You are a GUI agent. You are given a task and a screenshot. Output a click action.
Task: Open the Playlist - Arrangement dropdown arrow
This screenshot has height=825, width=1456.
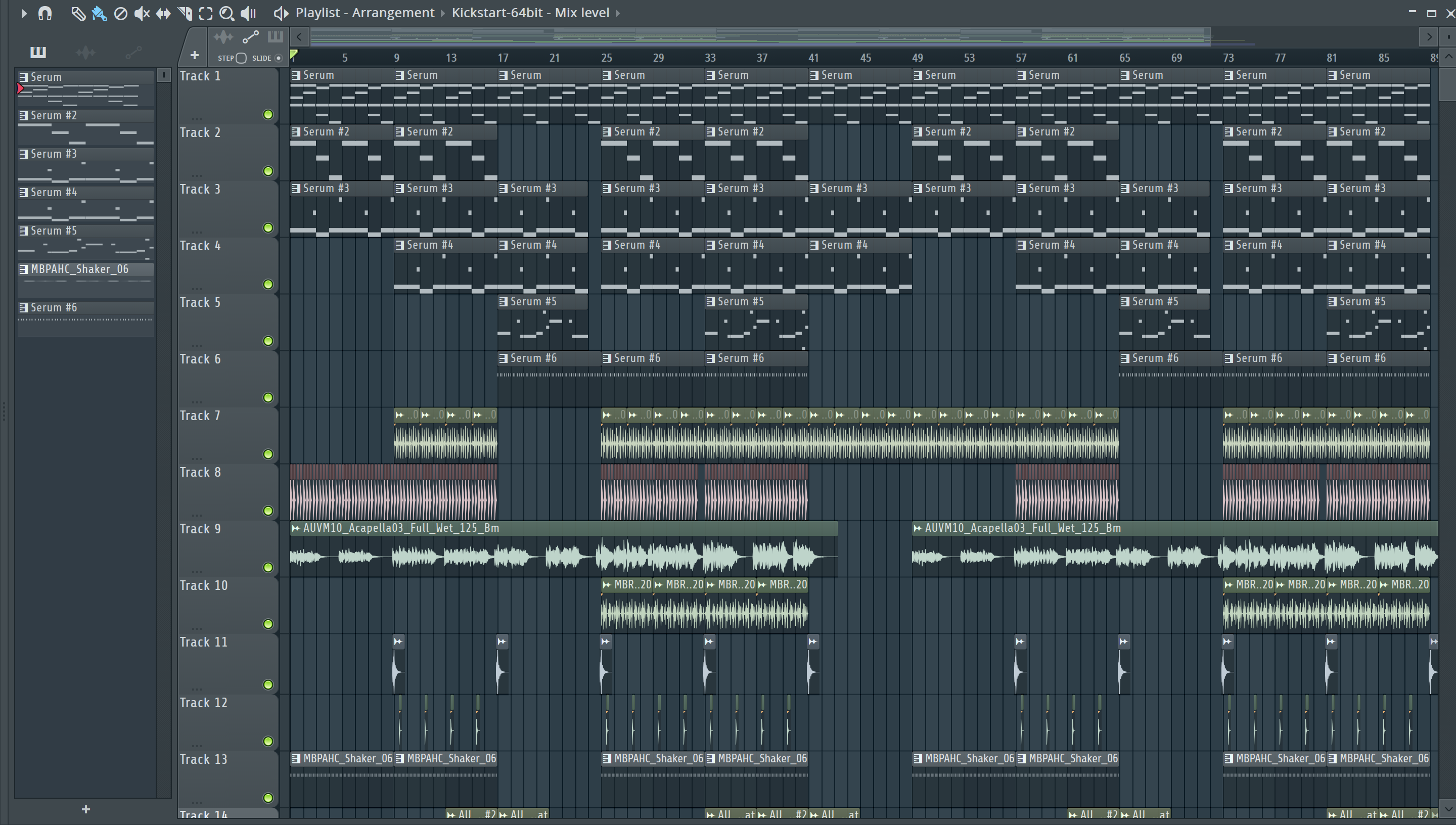(x=443, y=13)
